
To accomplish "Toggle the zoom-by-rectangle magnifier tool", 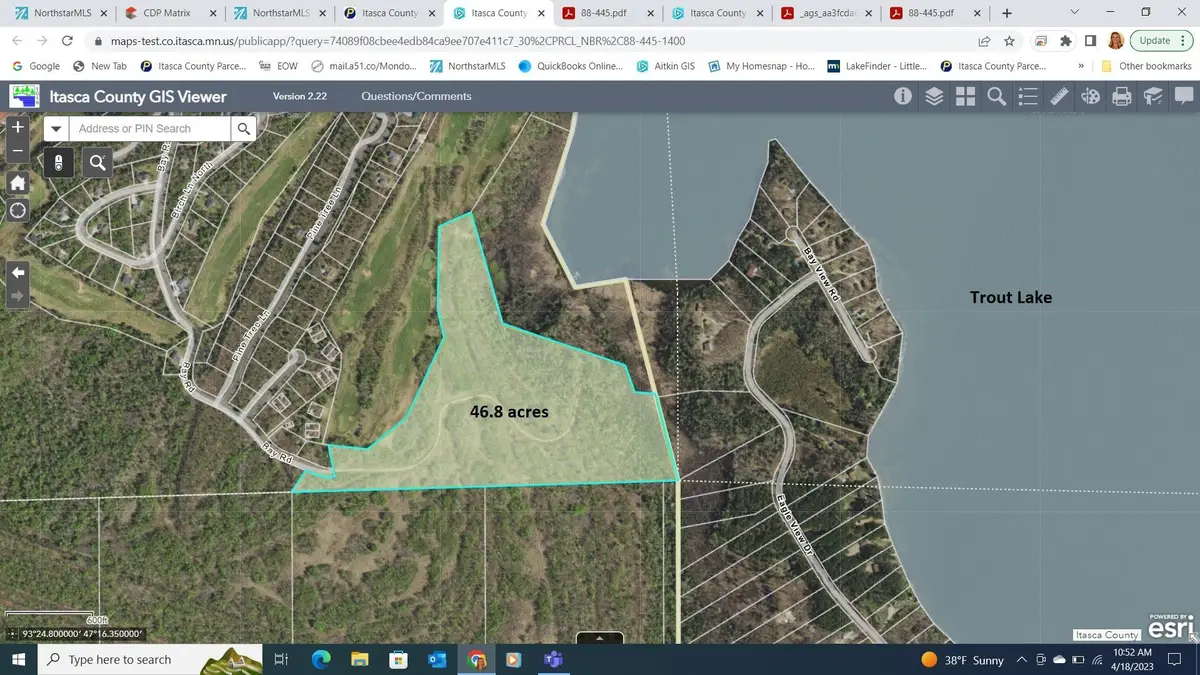I will point(97,163).
